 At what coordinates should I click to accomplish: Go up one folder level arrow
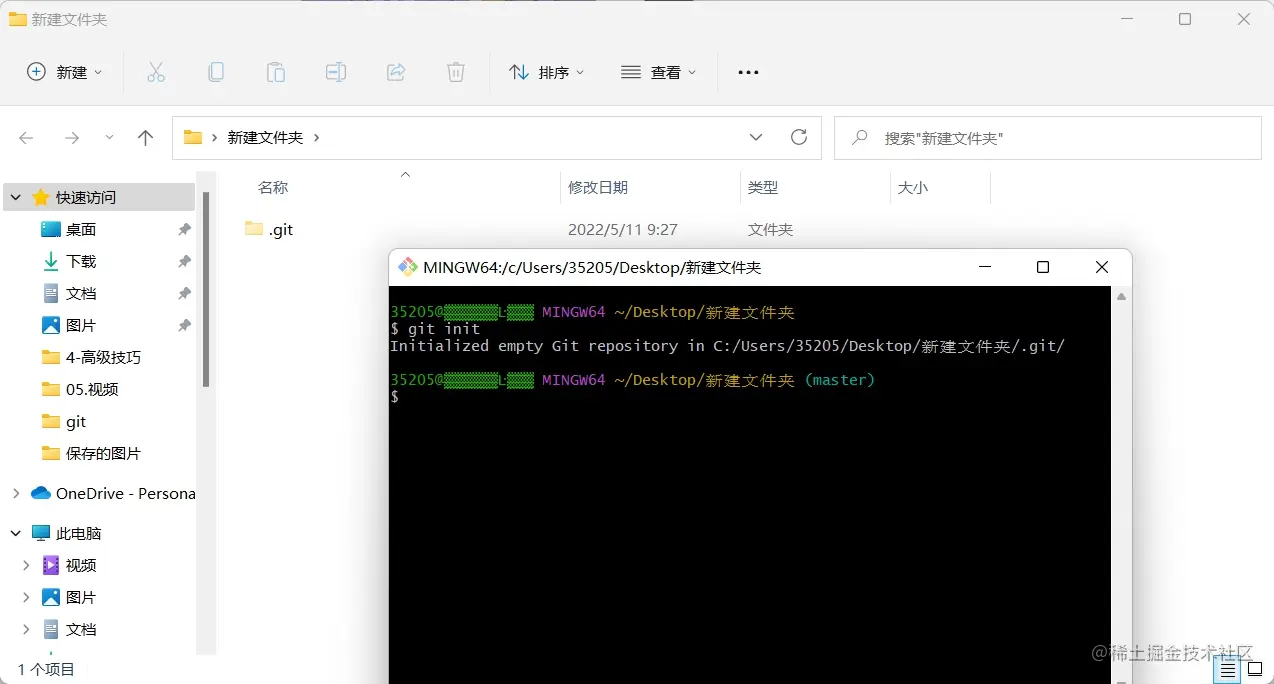click(x=146, y=138)
